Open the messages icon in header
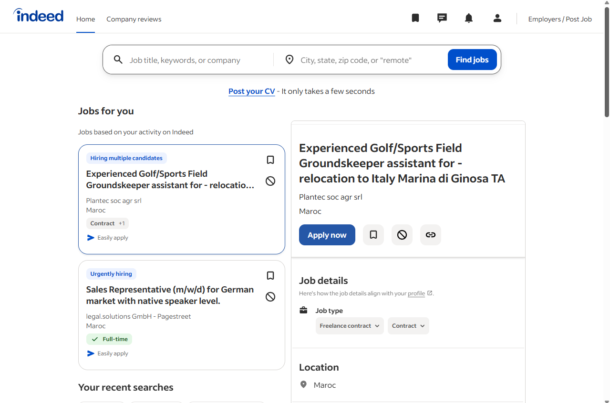Image resolution: width=610 pixels, height=403 pixels. (442, 18)
